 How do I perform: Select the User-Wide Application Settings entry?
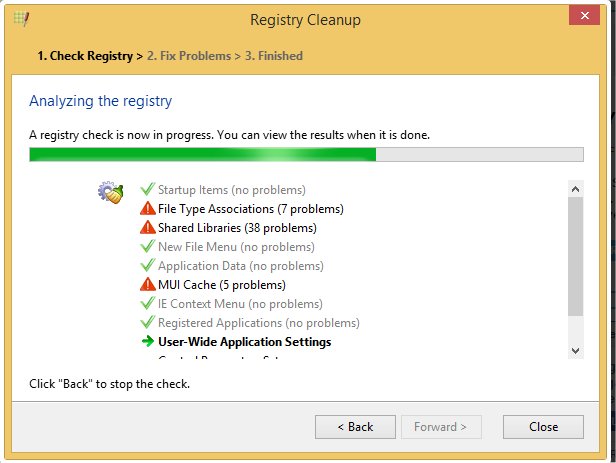click(x=244, y=342)
